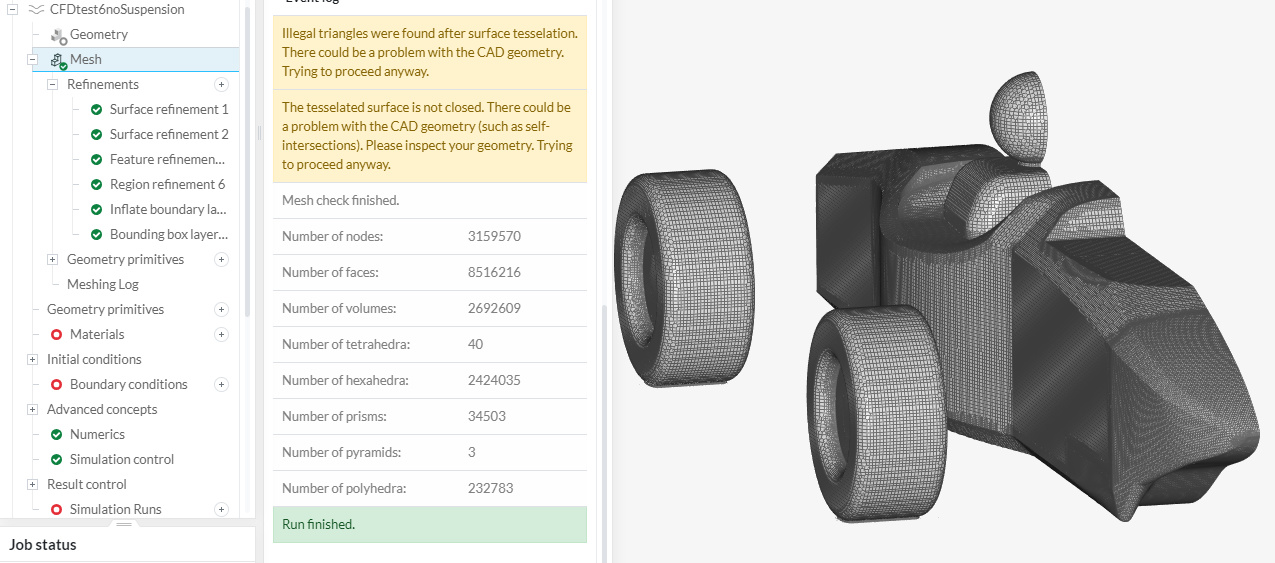Add a new refinement via Refinements plus

222,85
